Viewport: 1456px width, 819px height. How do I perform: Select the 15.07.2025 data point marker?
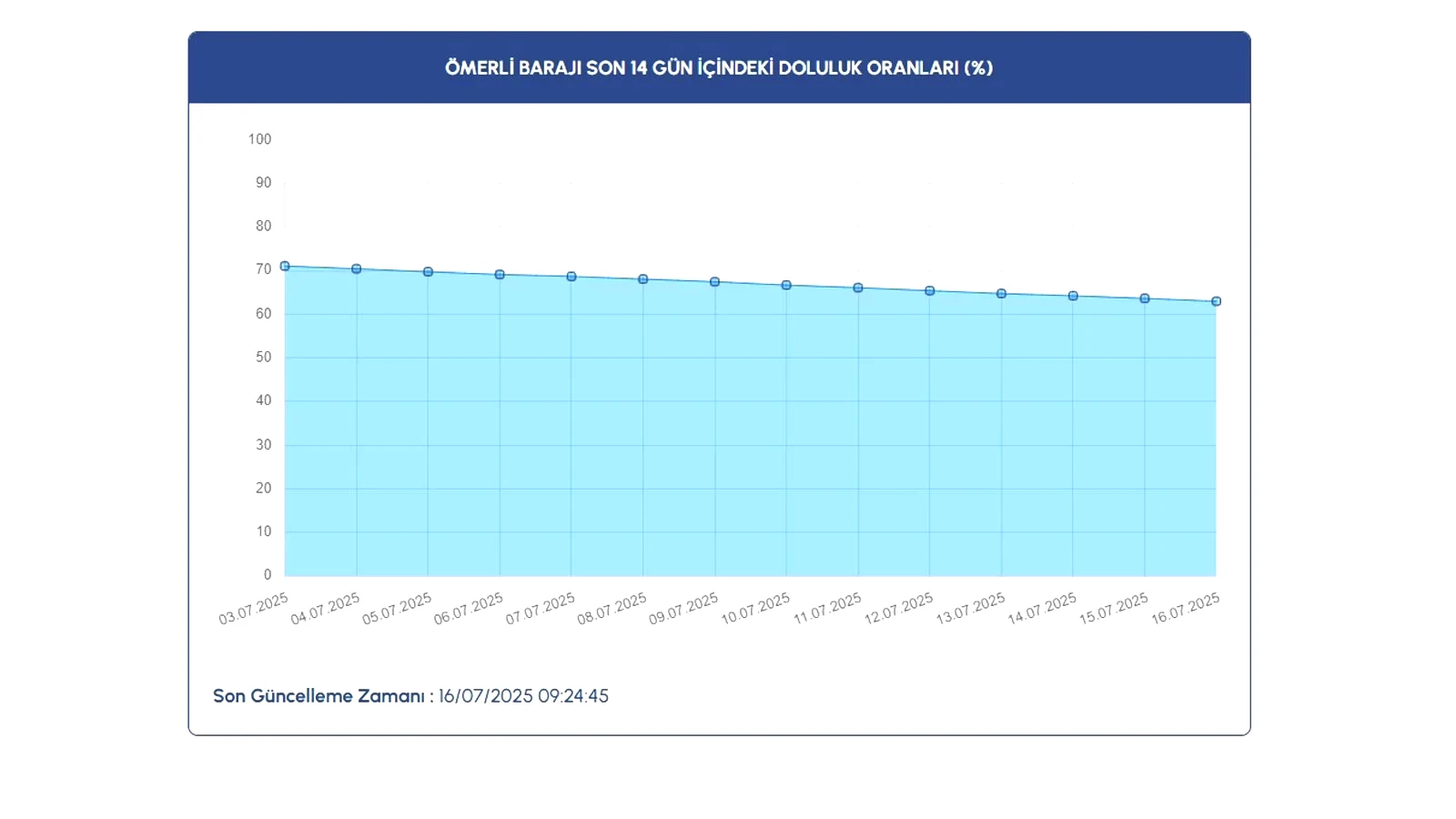pos(1145,298)
